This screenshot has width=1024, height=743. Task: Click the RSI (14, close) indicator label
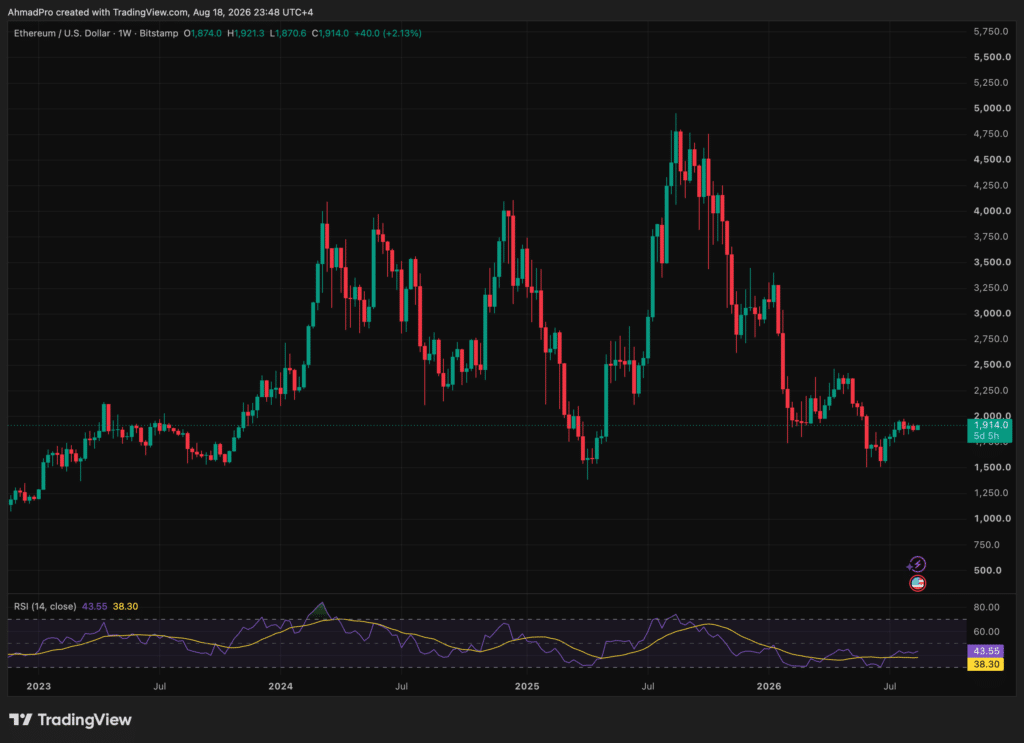point(45,607)
